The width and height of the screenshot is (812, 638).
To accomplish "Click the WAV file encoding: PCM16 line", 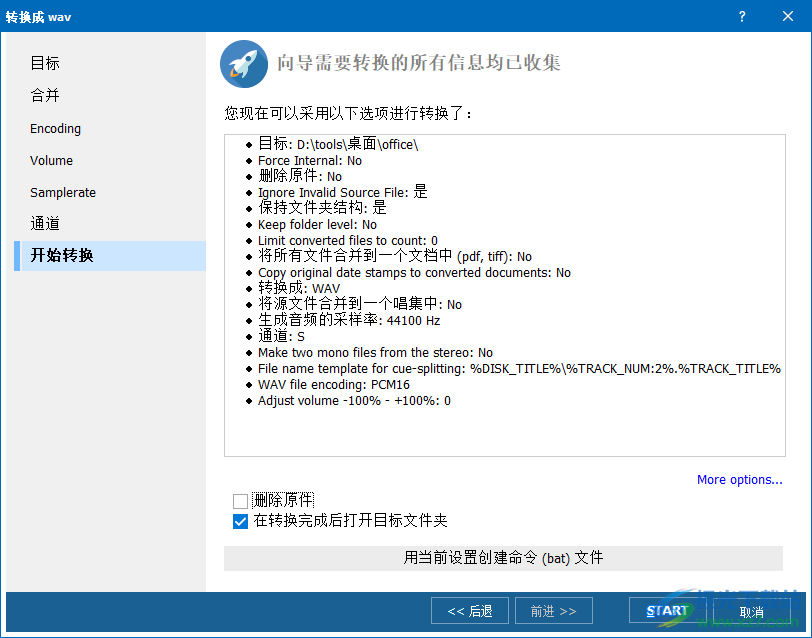I will point(334,385).
